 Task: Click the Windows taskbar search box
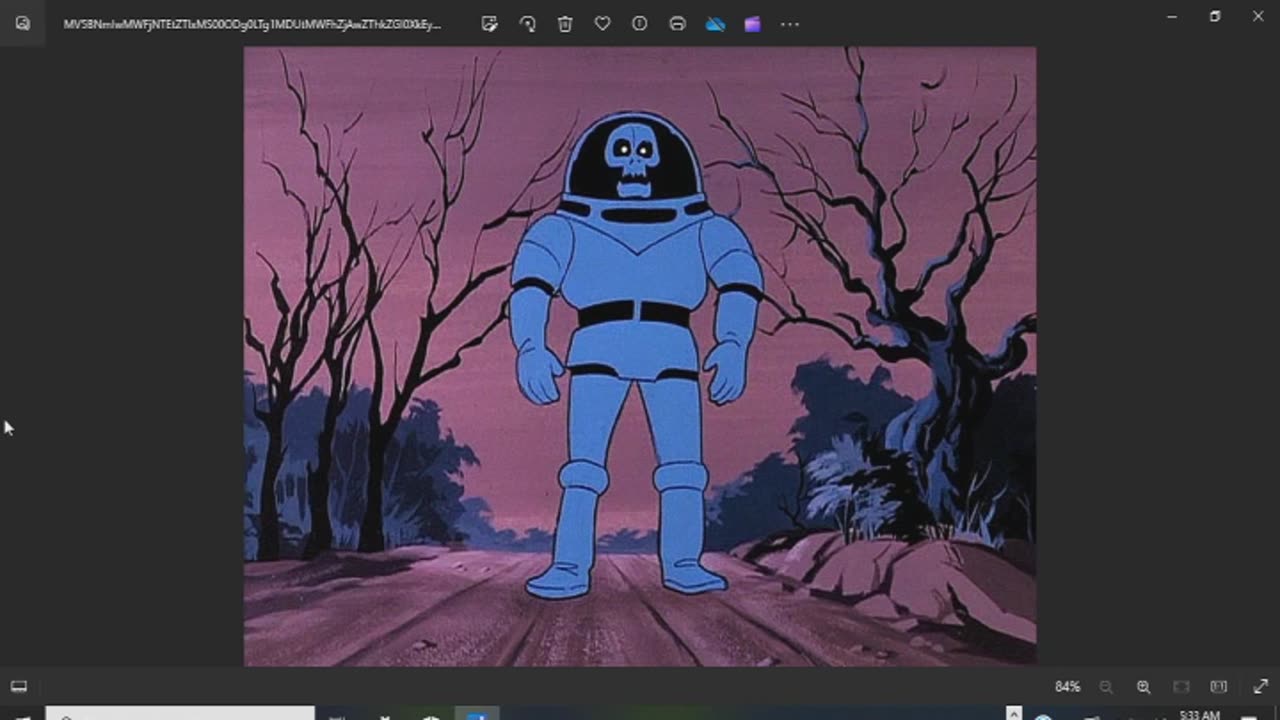[181, 714]
